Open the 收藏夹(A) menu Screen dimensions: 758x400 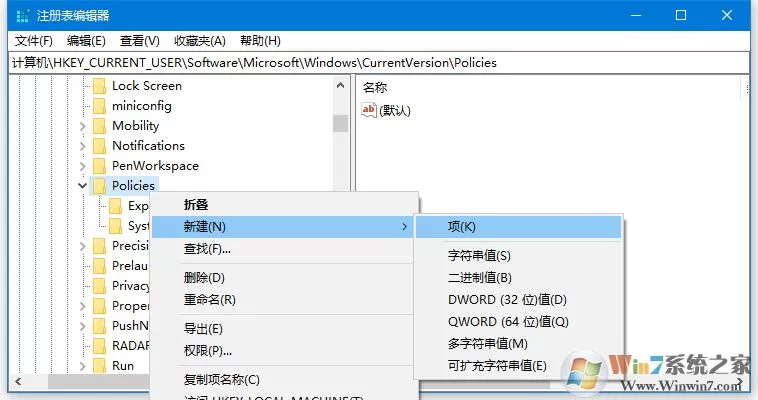tap(200, 41)
